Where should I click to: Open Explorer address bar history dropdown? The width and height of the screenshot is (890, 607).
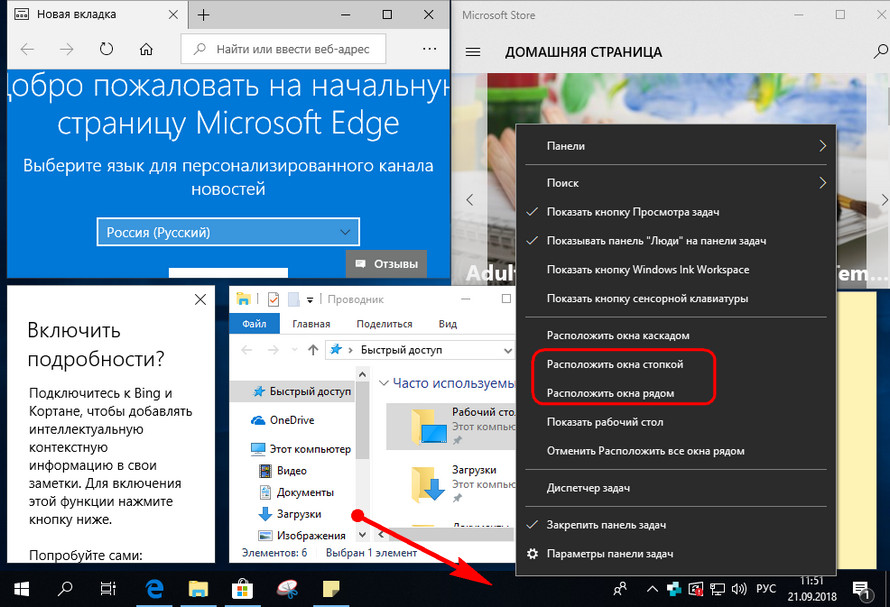[x=507, y=350]
